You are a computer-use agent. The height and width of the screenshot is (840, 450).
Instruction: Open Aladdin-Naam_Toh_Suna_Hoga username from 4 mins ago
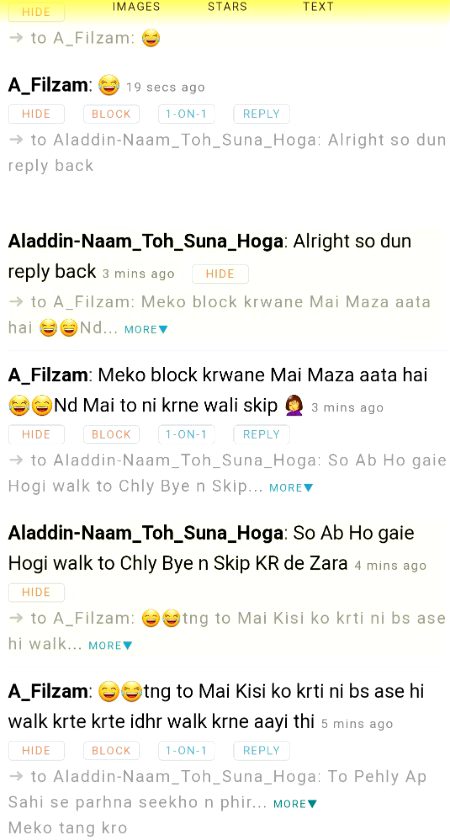click(x=145, y=534)
